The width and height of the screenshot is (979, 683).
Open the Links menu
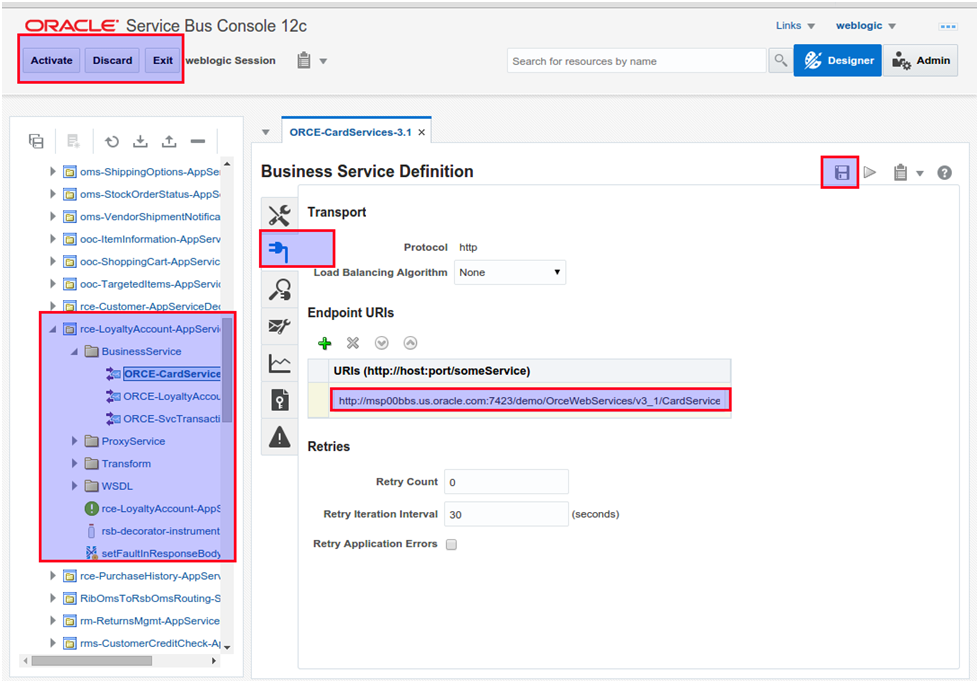click(795, 26)
